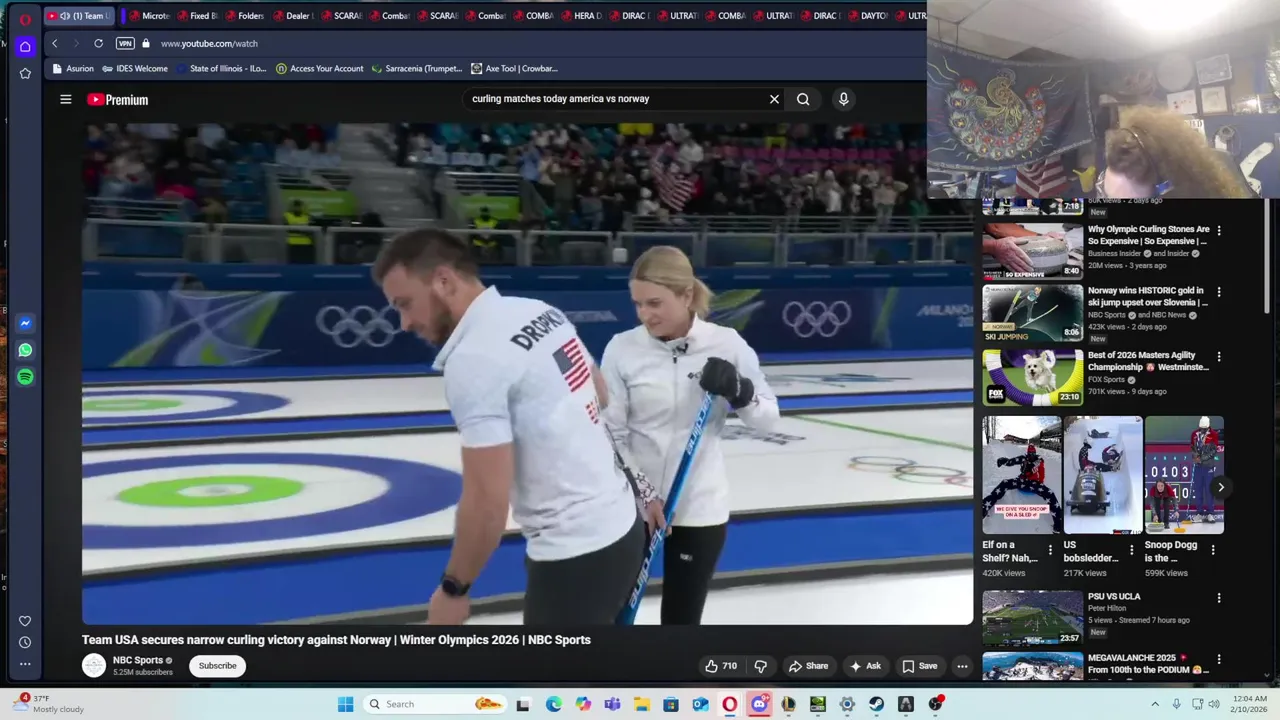
Task: Open the IDES Welcome bookmark
Action: coord(135,69)
